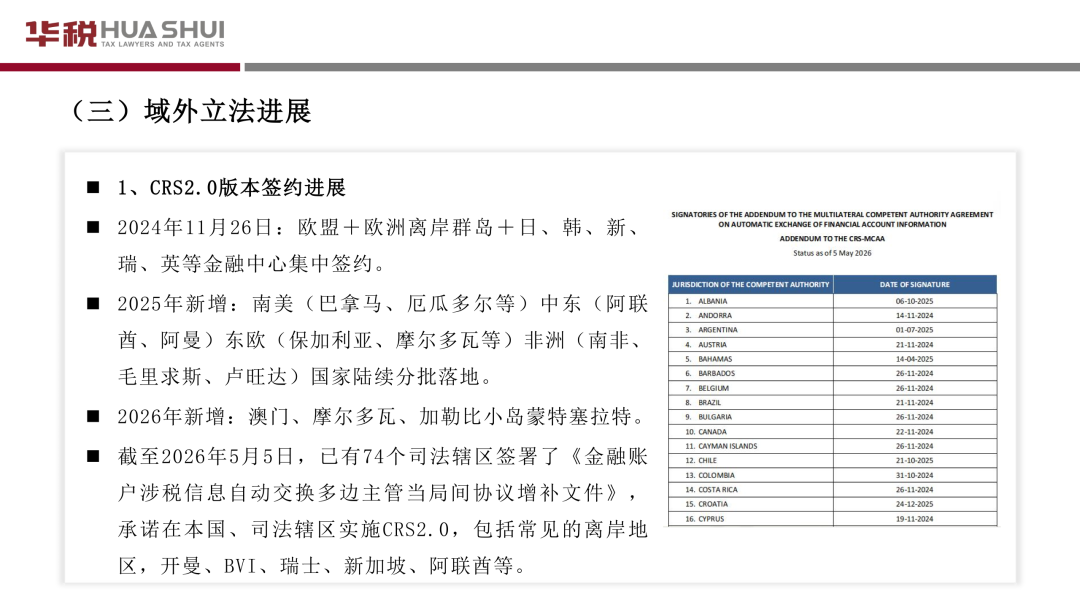Click the BULGARIA row name cell
This screenshot has width=1080, height=608.
coord(751,417)
